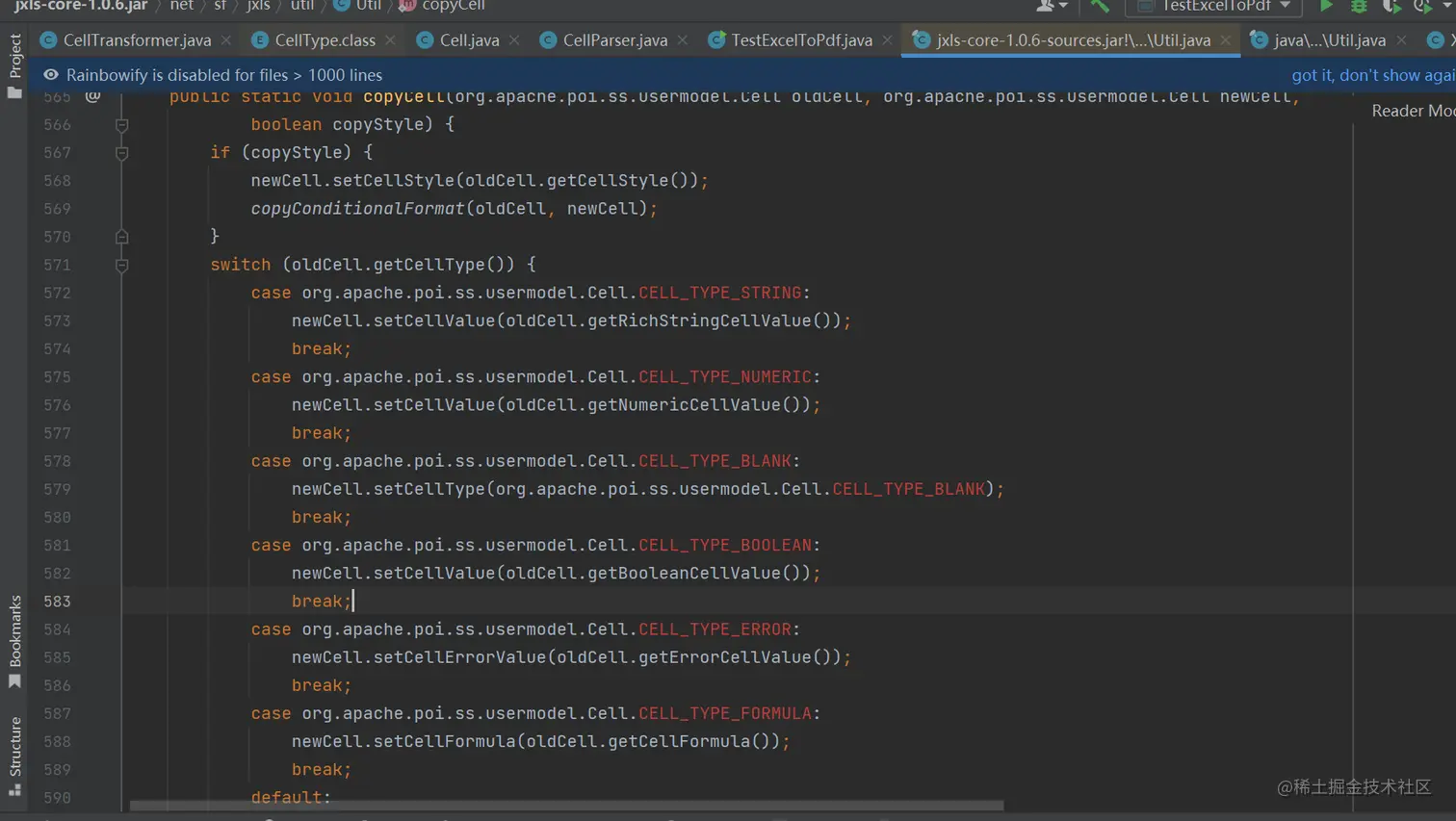Close the jxls-core-1.0.6-sources.jar Util.java tab
The image size is (1456, 821).
tap(1225, 40)
